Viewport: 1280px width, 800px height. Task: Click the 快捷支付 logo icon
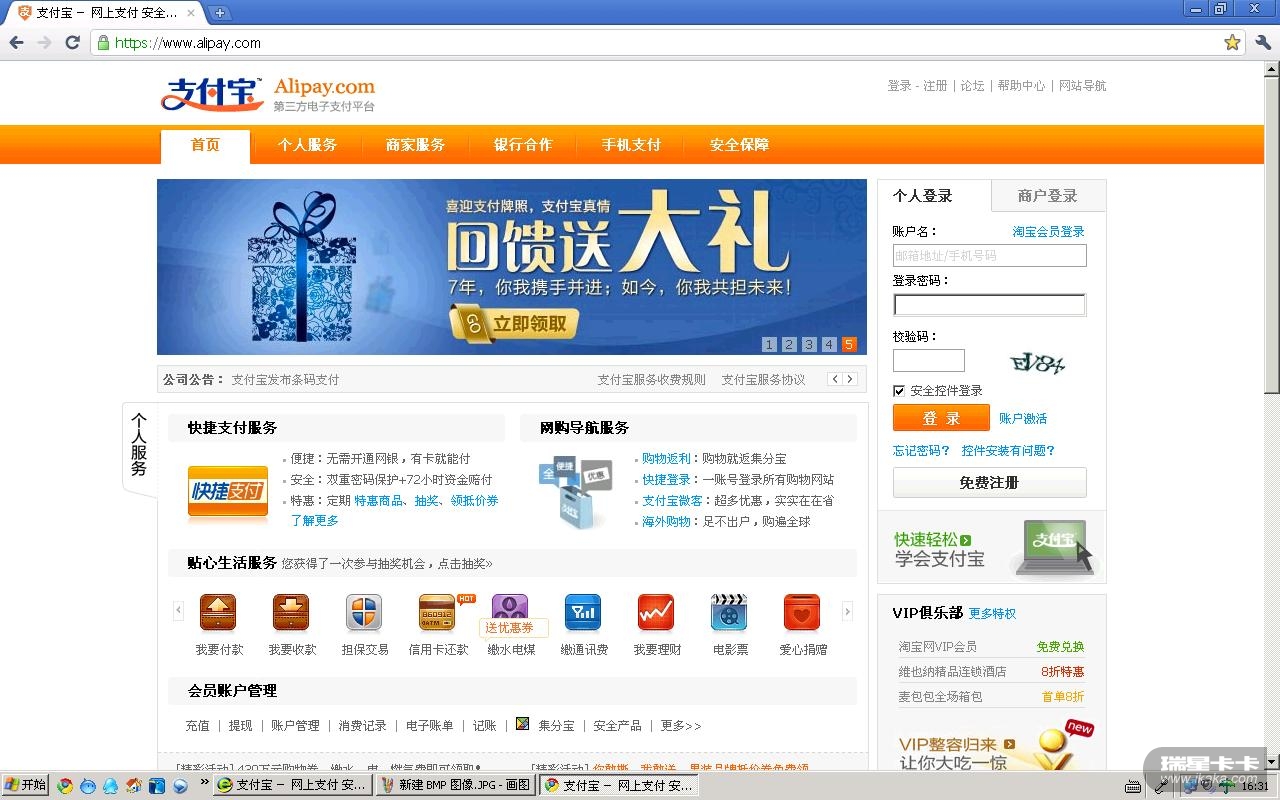point(228,492)
